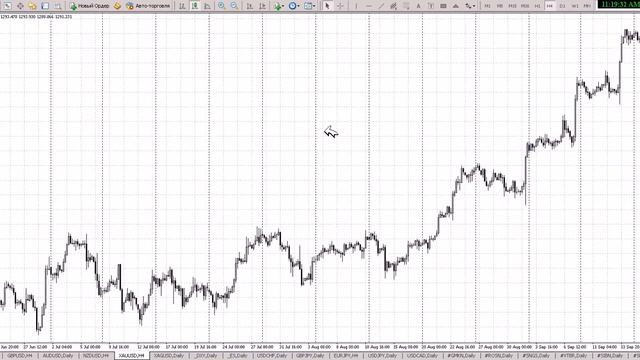The image size is (640, 360).
Task: Toggle the Data Window toolbar icon
Action: [20, 6]
